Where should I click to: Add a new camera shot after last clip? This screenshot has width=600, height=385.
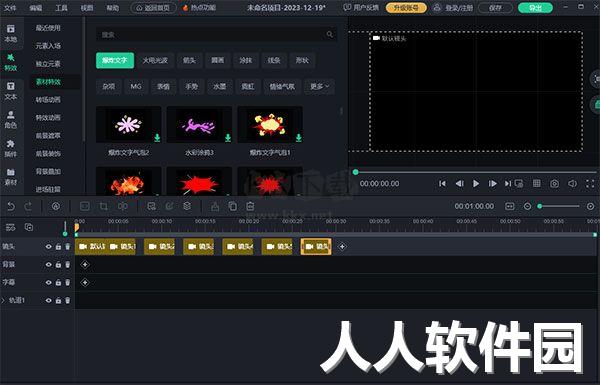(x=342, y=247)
